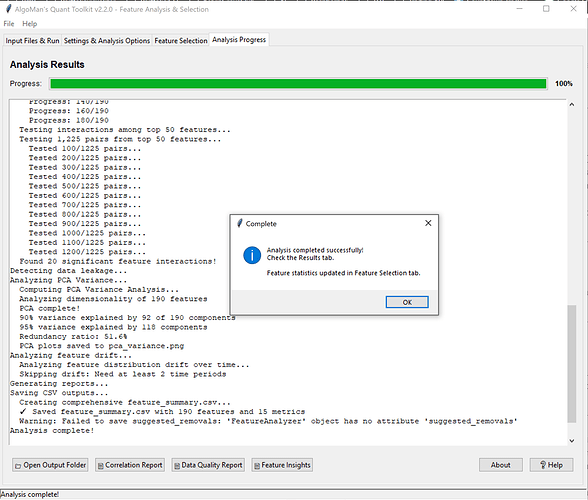Image resolution: width=588 pixels, height=500 pixels.
Task: Switch to Input Files & Run tab
Action: point(32,41)
